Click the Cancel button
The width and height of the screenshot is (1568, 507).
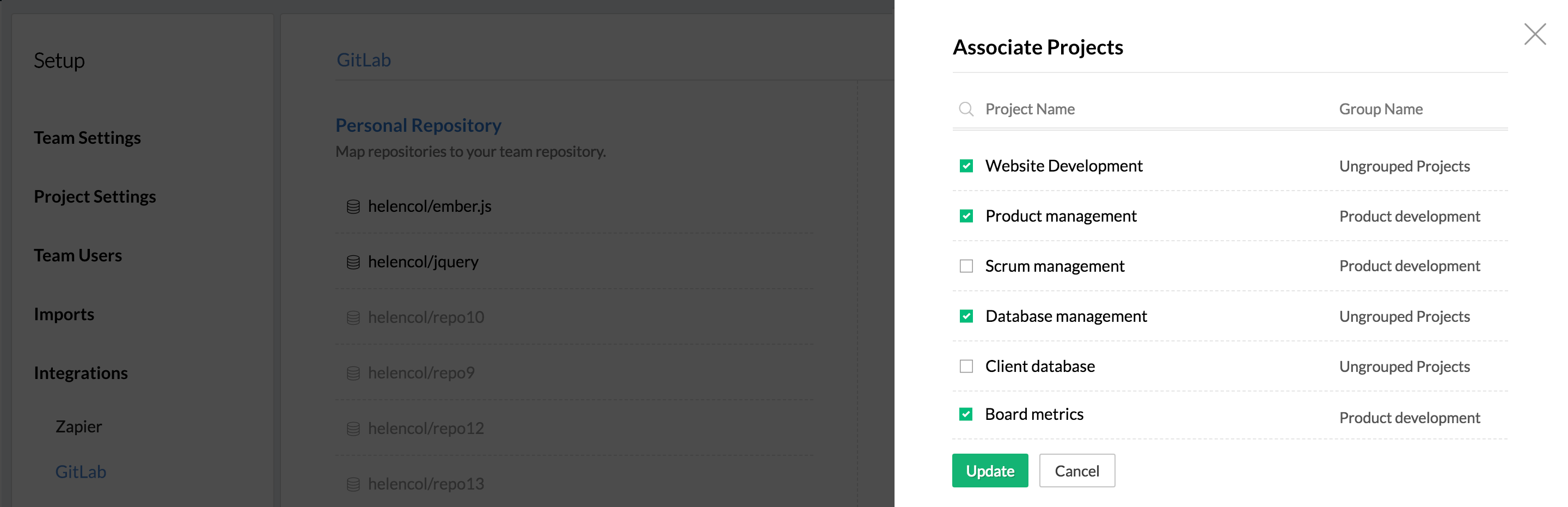[1076, 471]
